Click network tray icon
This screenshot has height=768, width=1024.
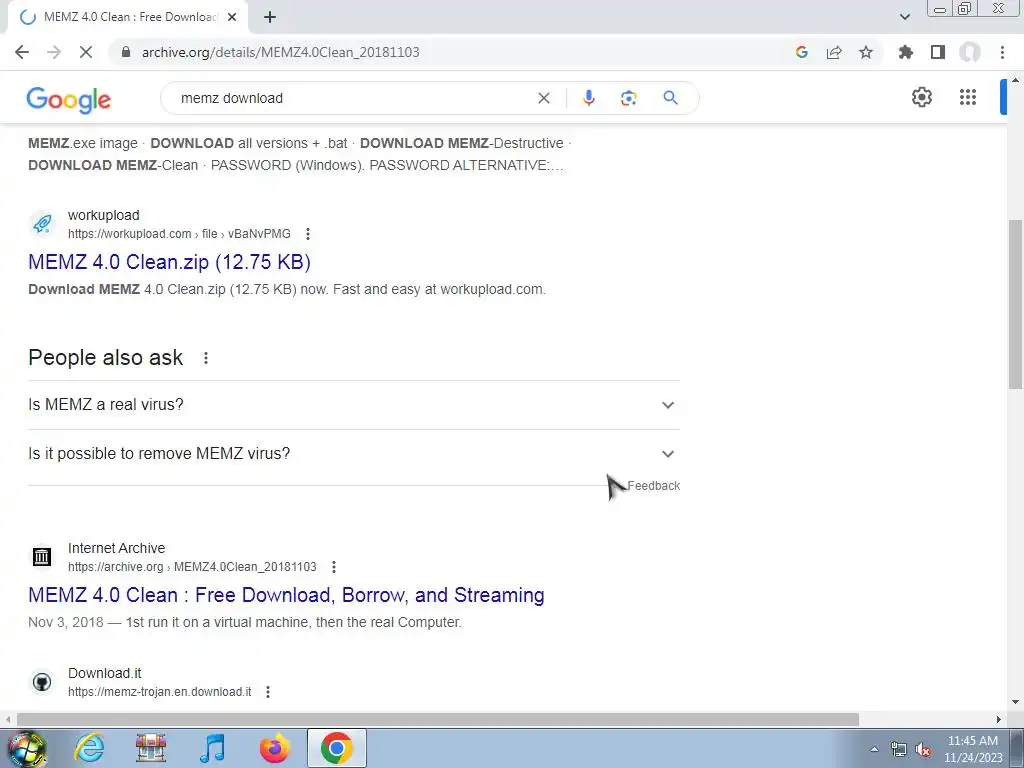coord(899,750)
